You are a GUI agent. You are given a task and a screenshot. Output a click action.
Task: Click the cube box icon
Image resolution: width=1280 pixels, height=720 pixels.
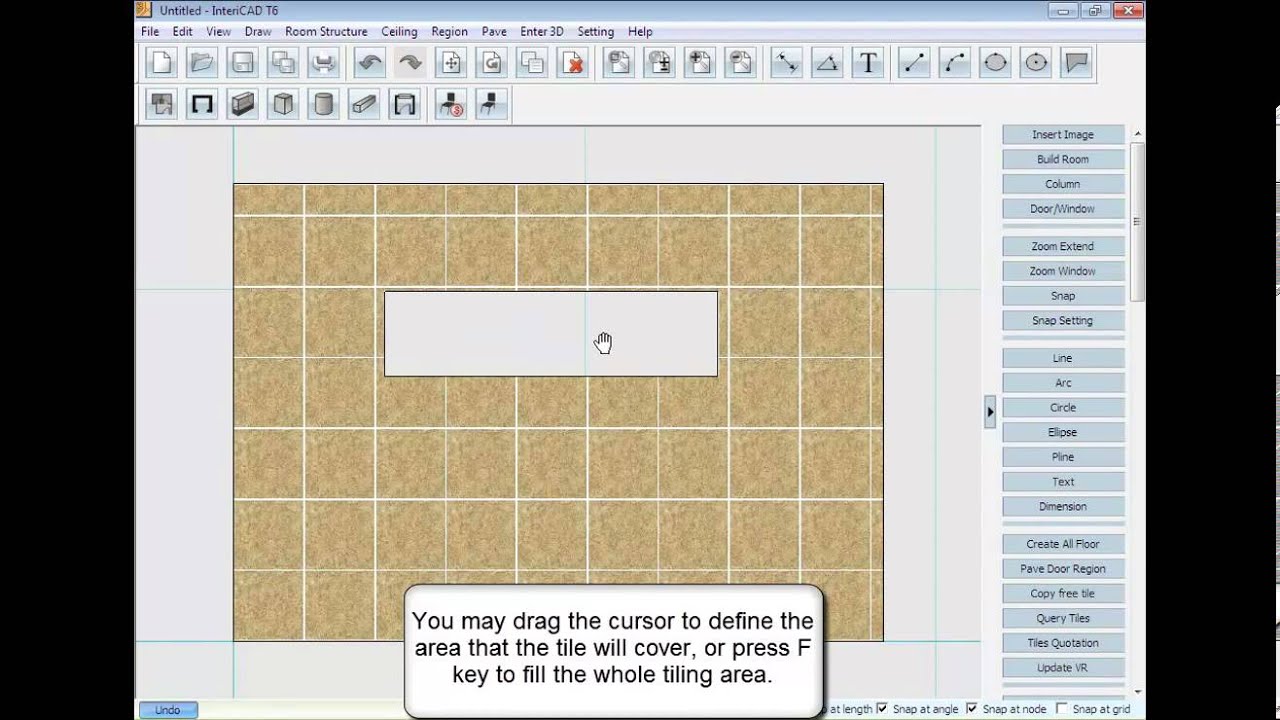click(x=283, y=104)
